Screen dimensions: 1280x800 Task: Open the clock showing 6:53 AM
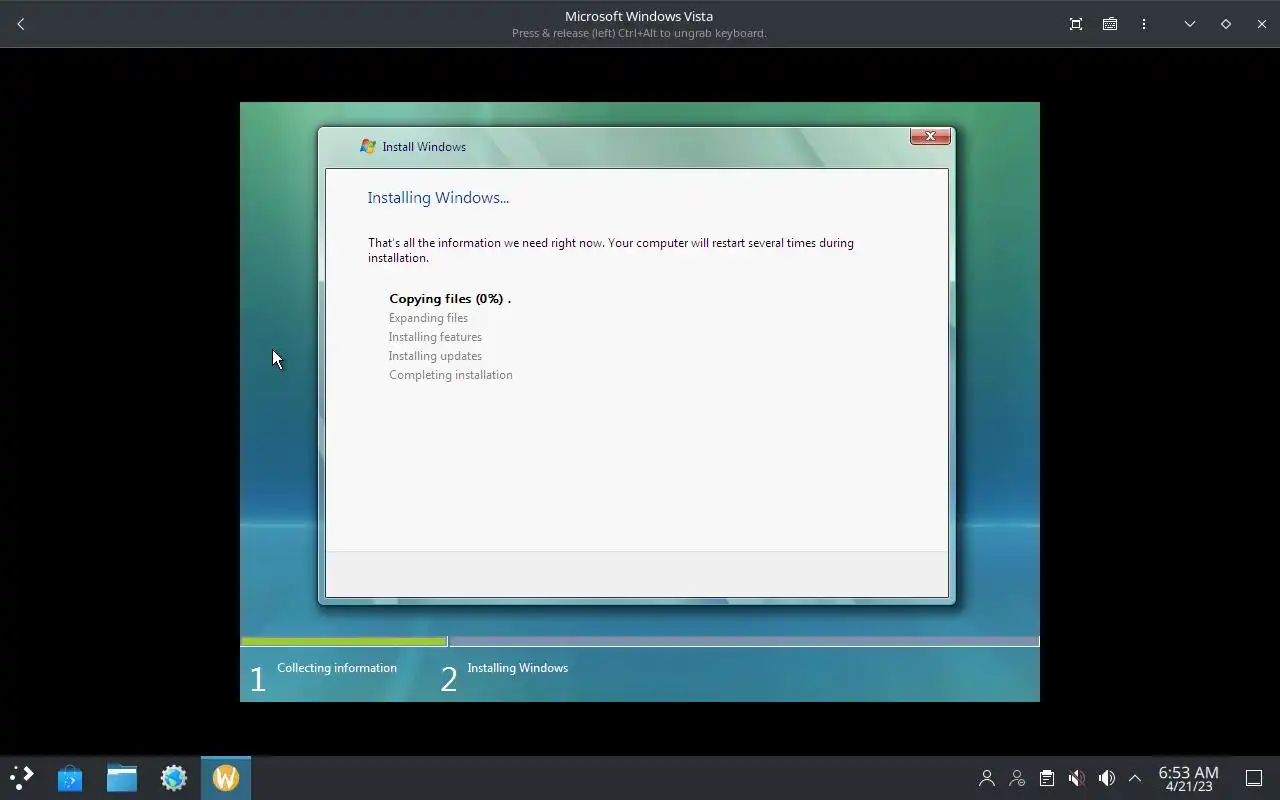point(1188,778)
